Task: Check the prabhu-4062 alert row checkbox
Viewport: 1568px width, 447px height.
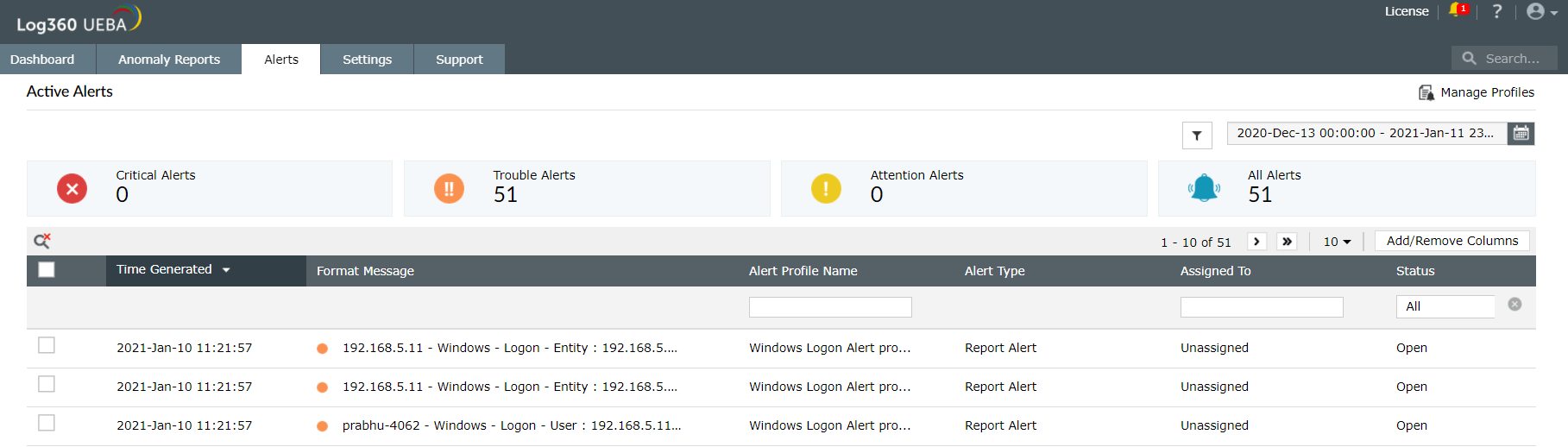Action: (47, 423)
